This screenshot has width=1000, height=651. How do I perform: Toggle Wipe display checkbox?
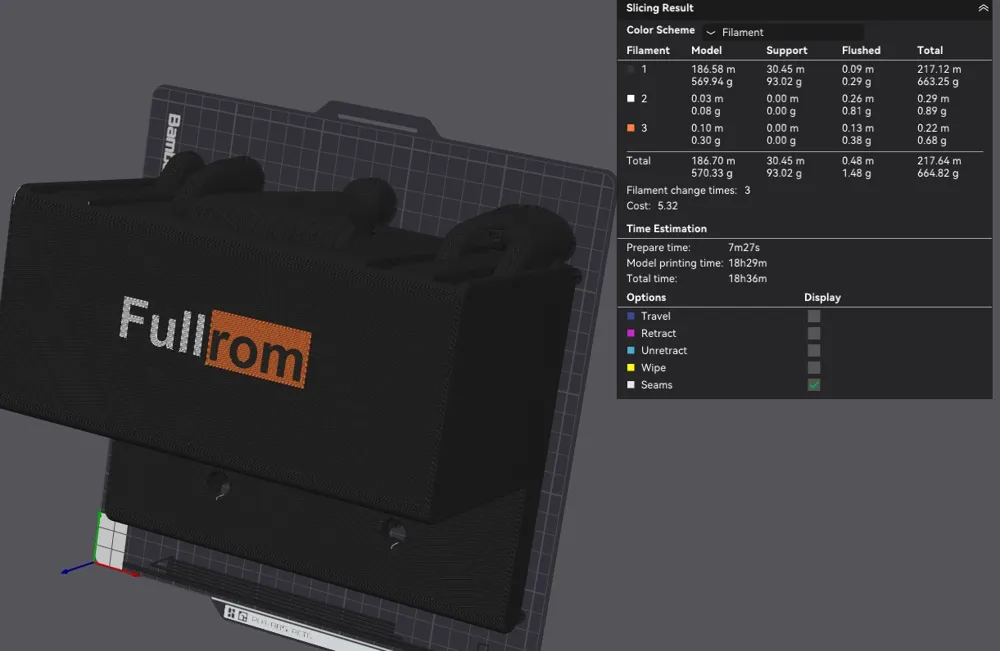814,368
